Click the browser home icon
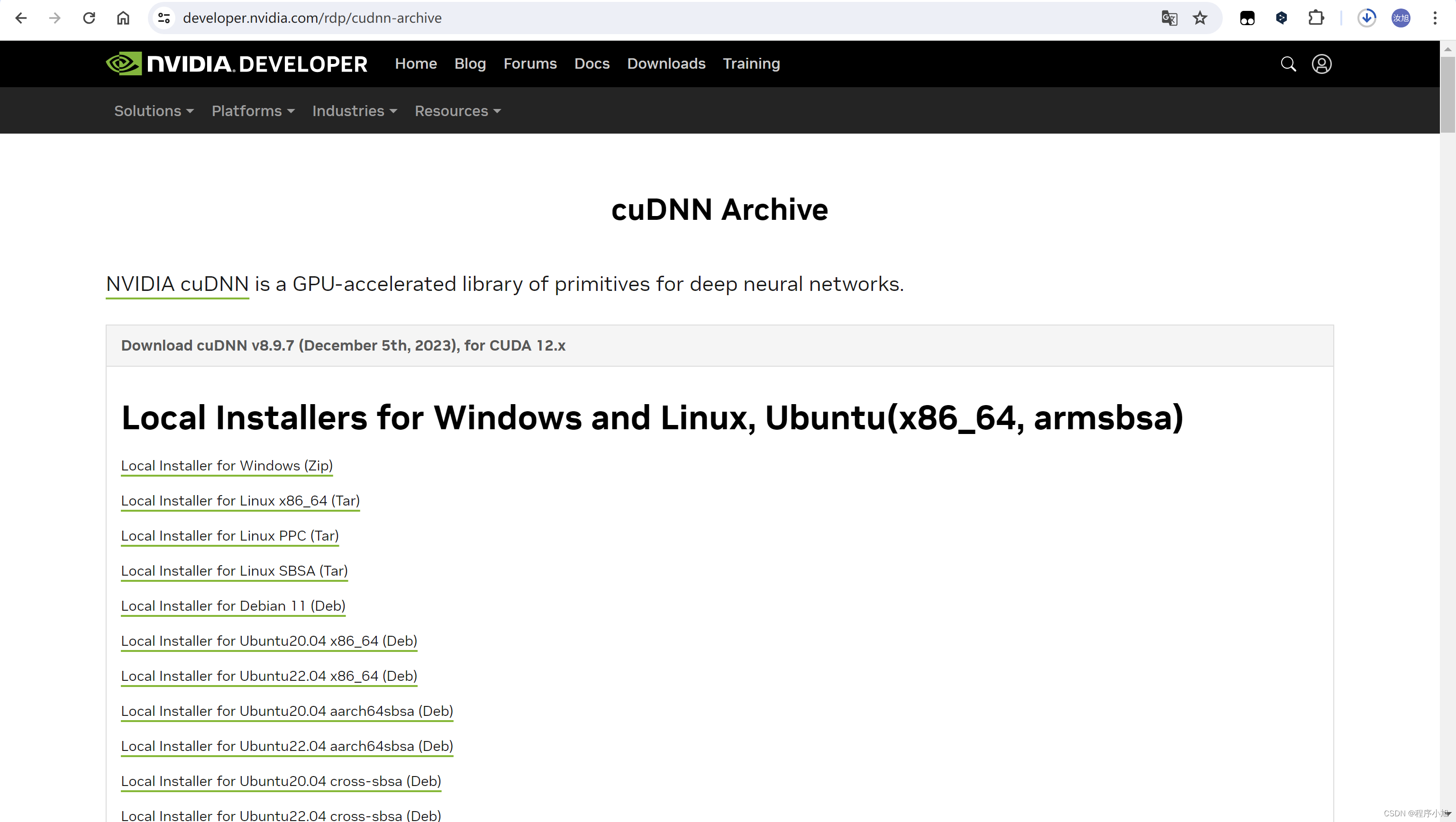Screen dimensions: 1456x822 (x=123, y=18)
